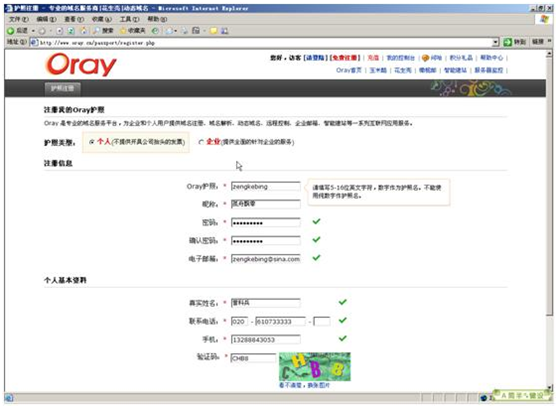The width and height of the screenshot is (558, 408).
Task: Open the Back button history dropdown
Action: pyautogui.click(x=33, y=31)
